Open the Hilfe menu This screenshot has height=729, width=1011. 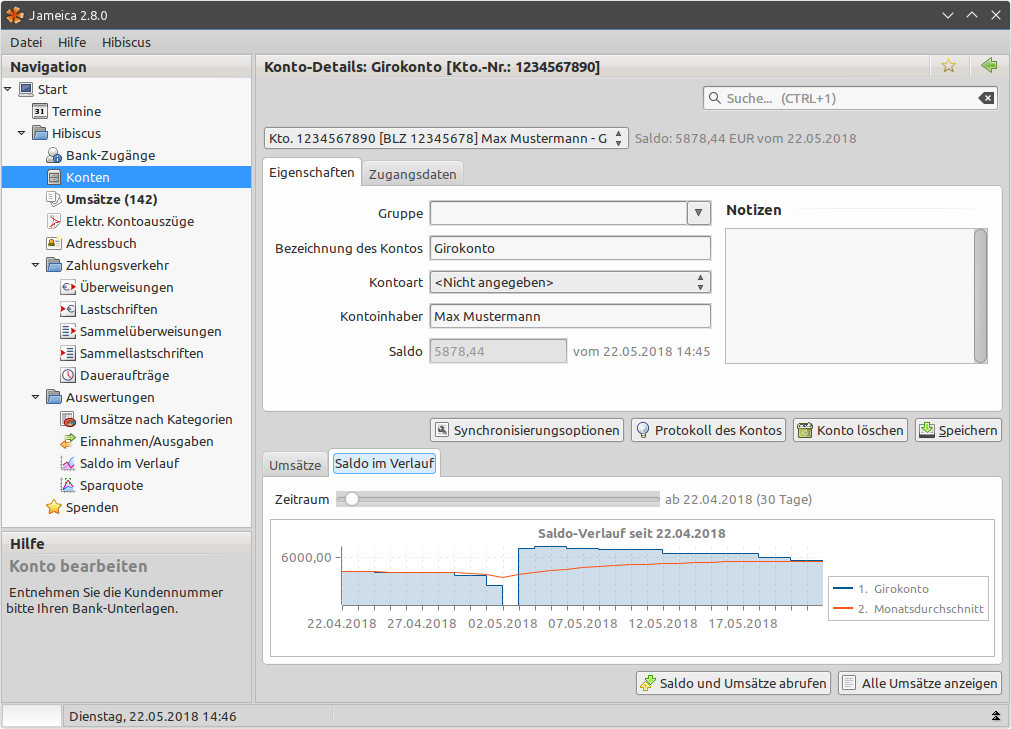click(x=72, y=42)
